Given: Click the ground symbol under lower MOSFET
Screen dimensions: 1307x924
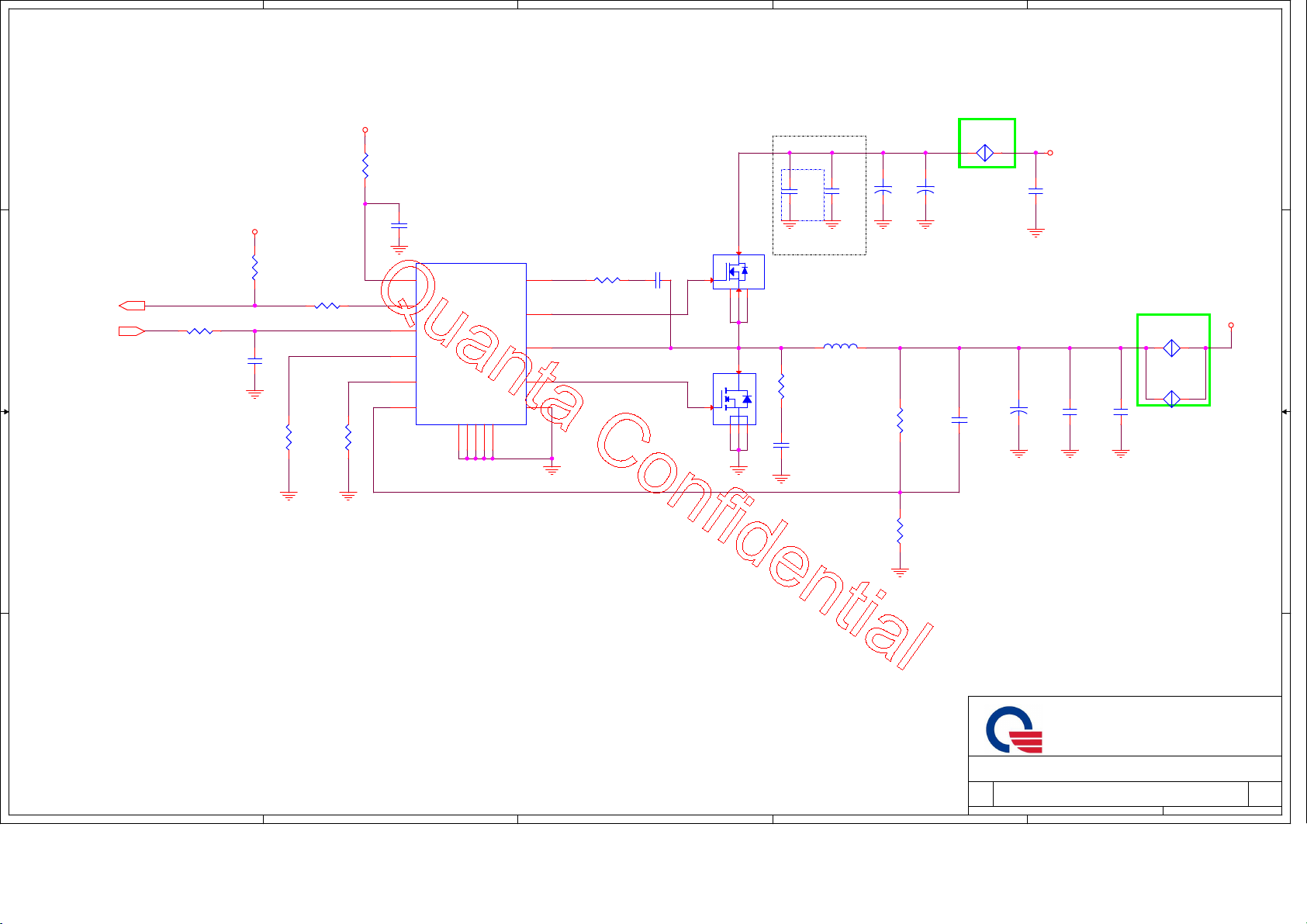Looking at the screenshot, I should tap(738, 469).
